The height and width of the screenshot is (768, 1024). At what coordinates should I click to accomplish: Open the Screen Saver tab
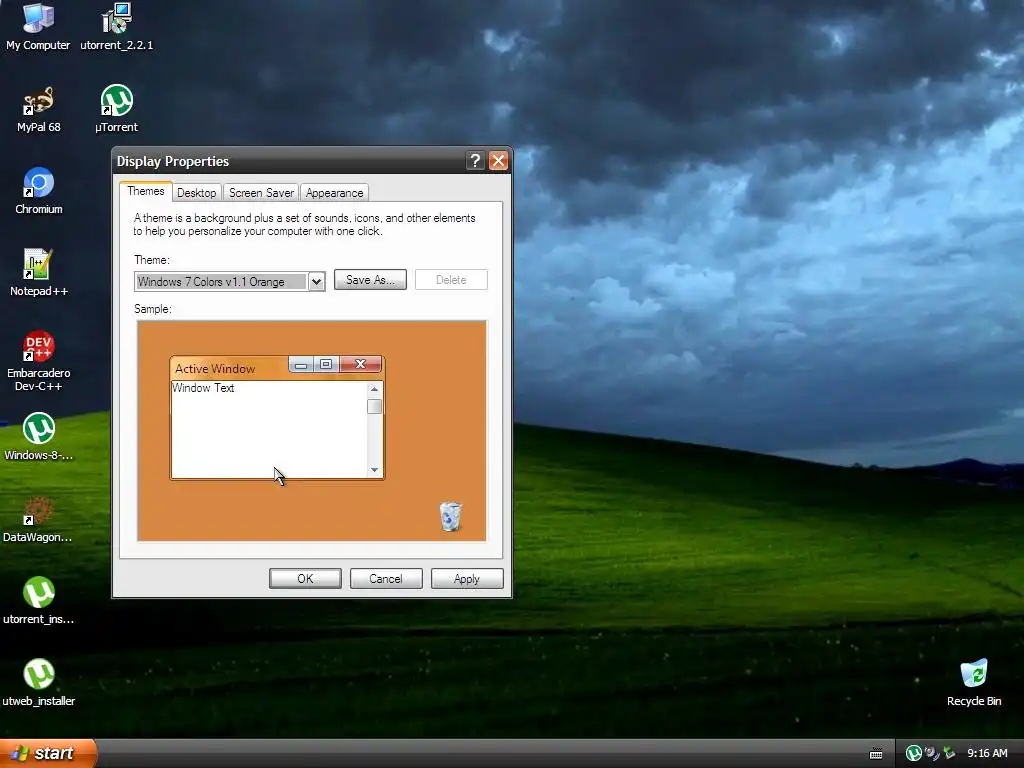click(261, 193)
